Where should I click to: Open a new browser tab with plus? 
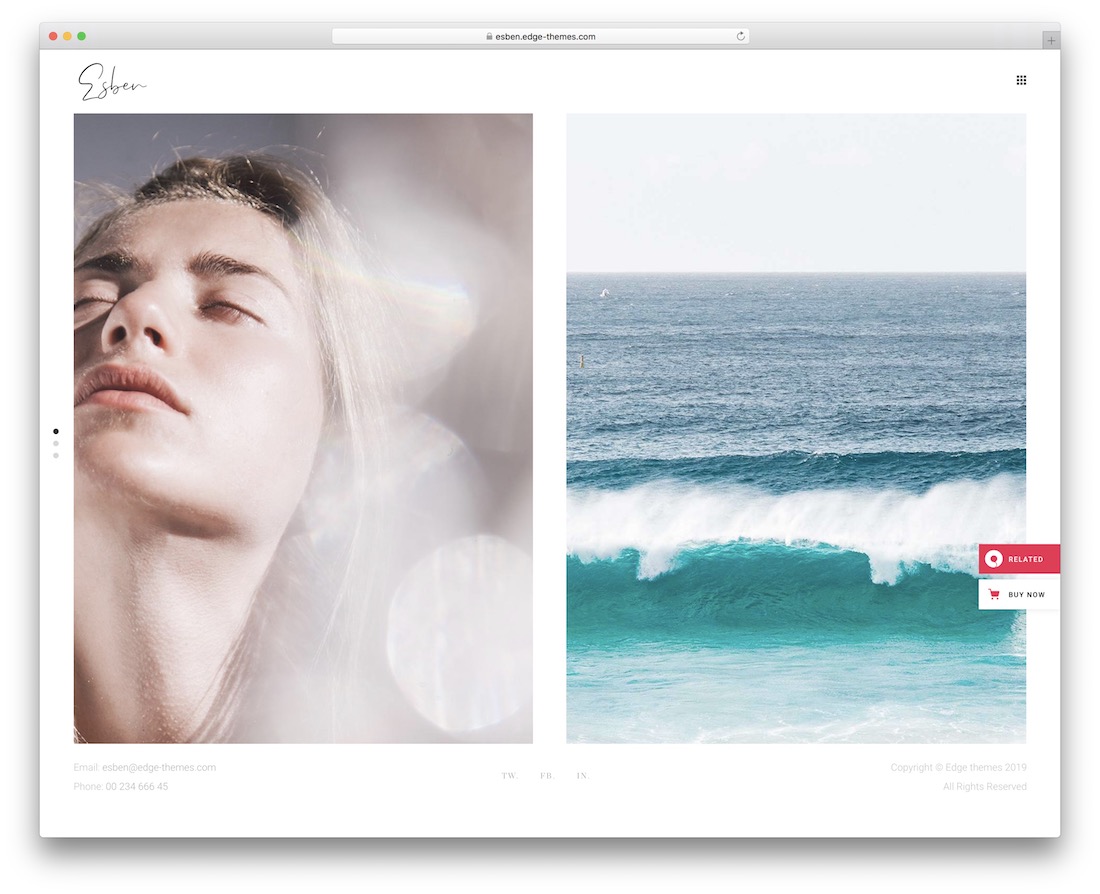click(1051, 41)
